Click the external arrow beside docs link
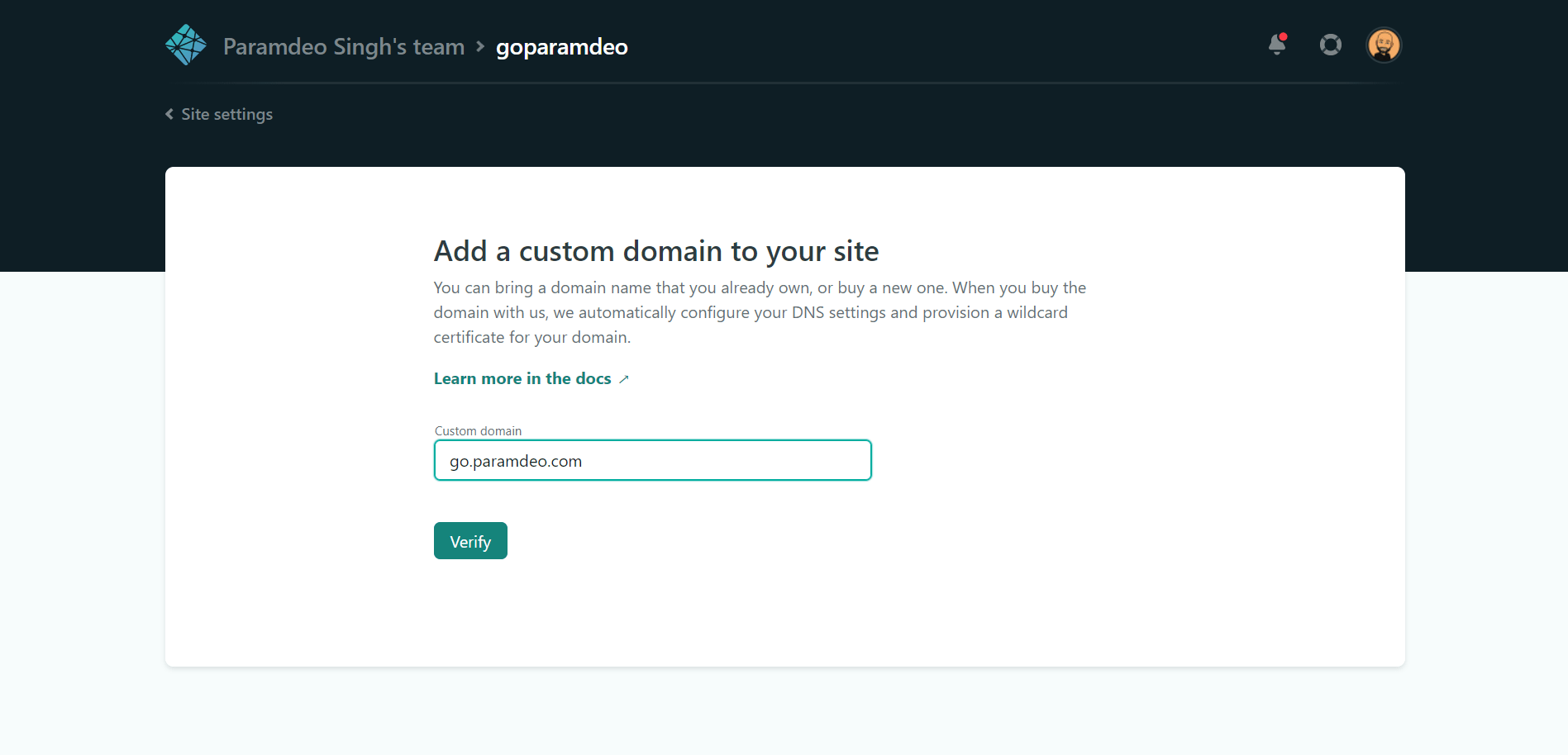The height and width of the screenshot is (755, 1568). pos(624,379)
